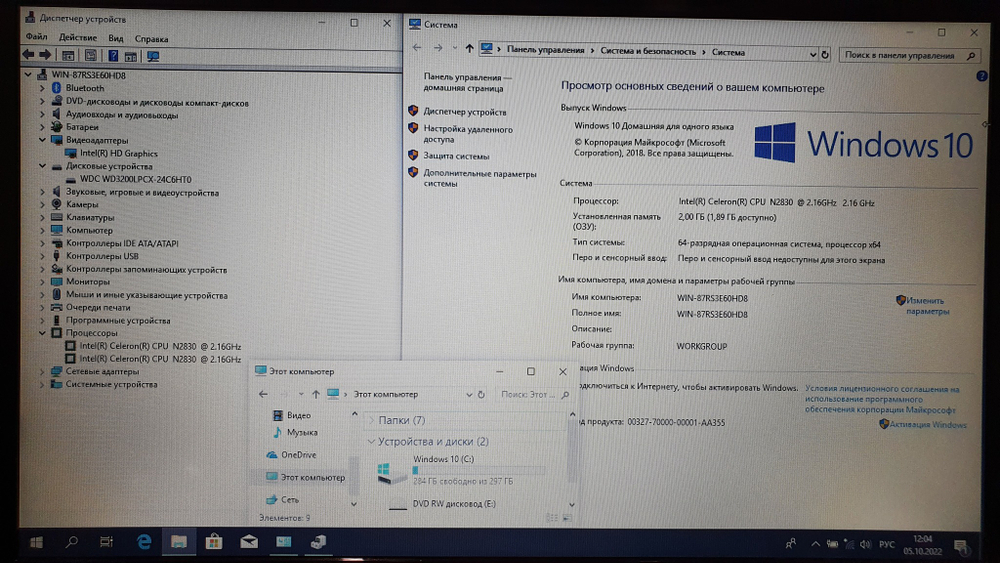This screenshot has width=1000, height=563.
Task: Open Дополнительные параметры системы link
Action: click(x=480, y=179)
